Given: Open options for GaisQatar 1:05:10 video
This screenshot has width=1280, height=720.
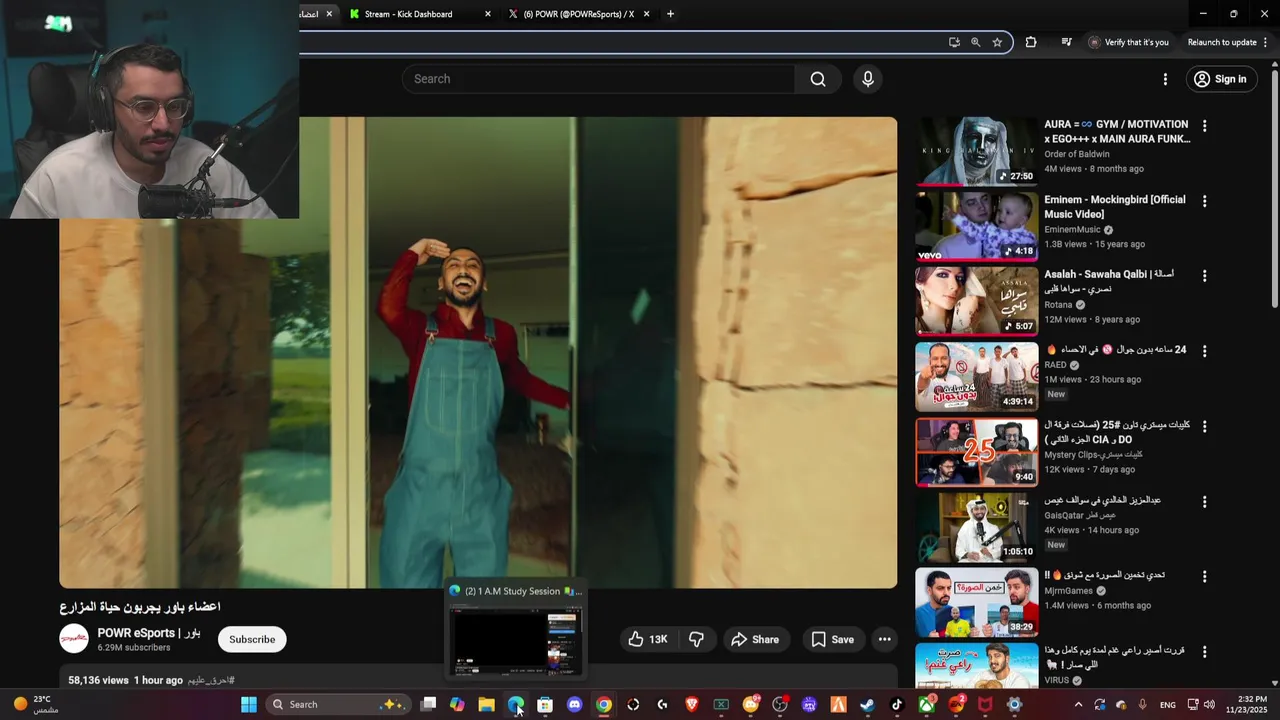Looking at the screenshot, I should coord(1204,502).
